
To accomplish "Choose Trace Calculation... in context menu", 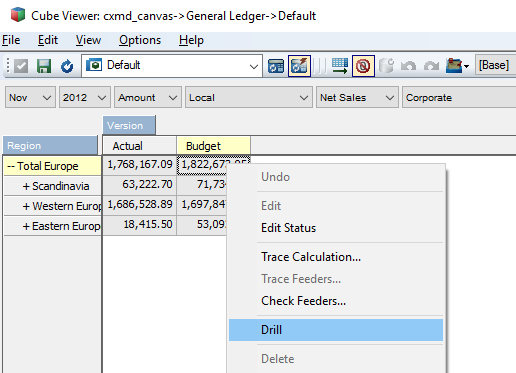I will 311,257.
